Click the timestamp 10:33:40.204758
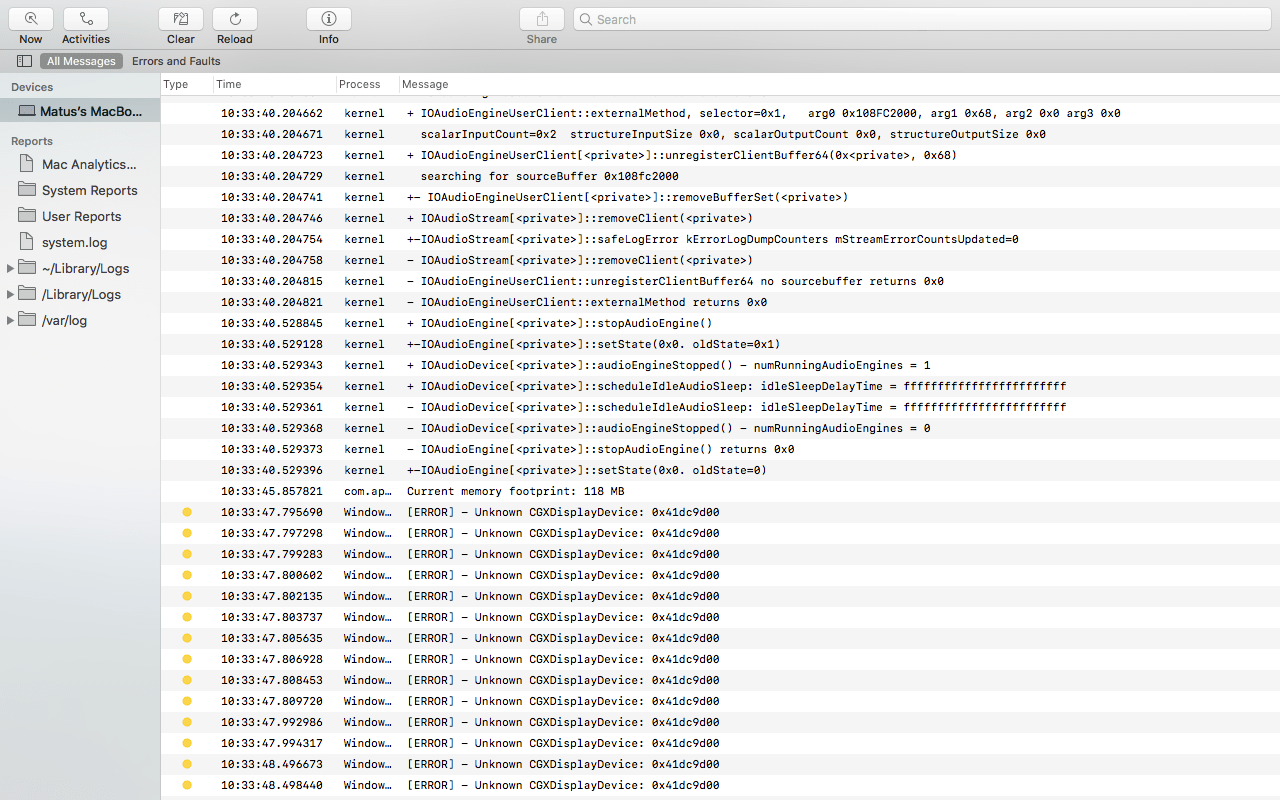 [272, 260]
